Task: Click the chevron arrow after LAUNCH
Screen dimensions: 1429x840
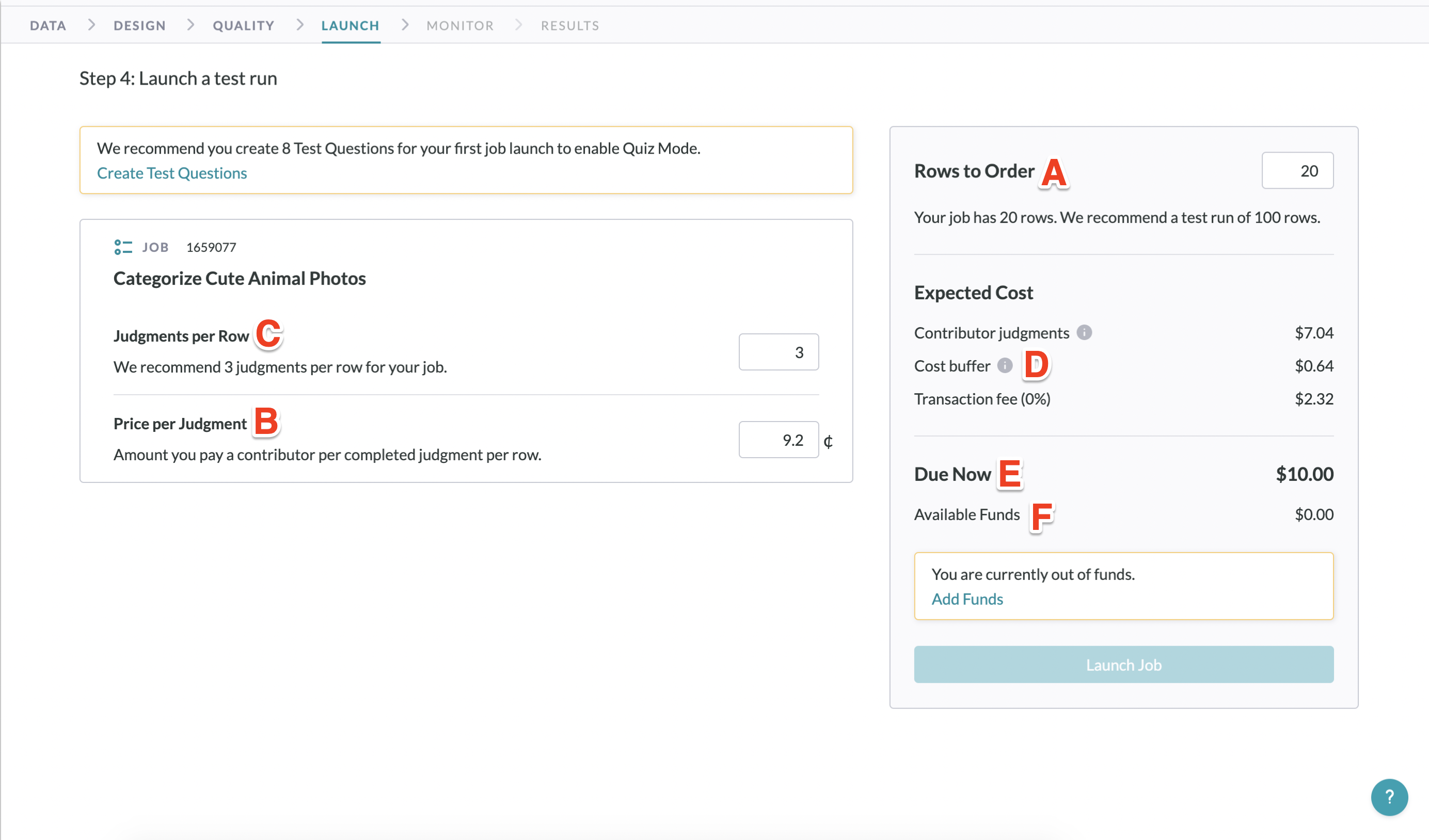Action: pyautogui.click(x=404, y=25)
